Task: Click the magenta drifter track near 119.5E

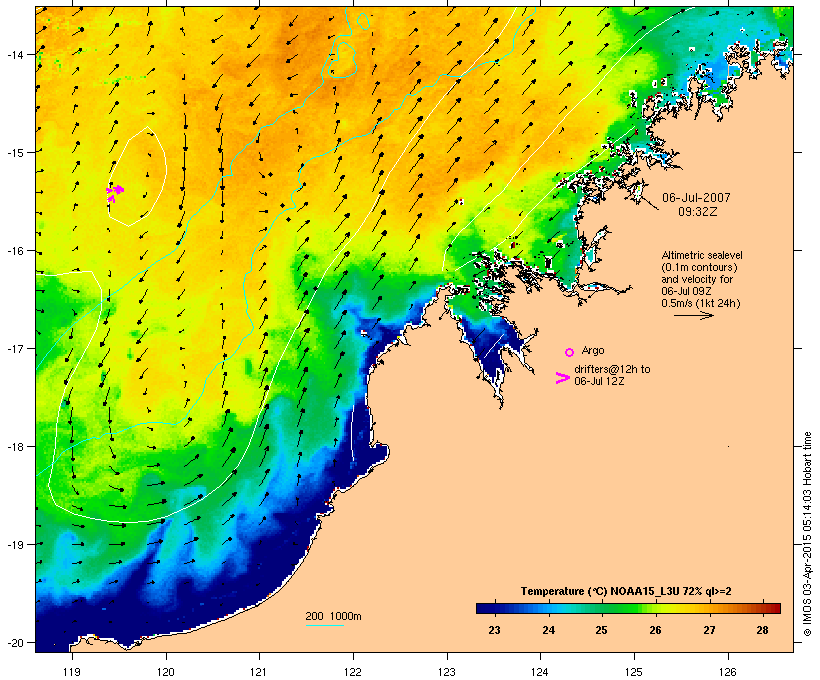Action: pyautogui.click(x=115, y=192)
